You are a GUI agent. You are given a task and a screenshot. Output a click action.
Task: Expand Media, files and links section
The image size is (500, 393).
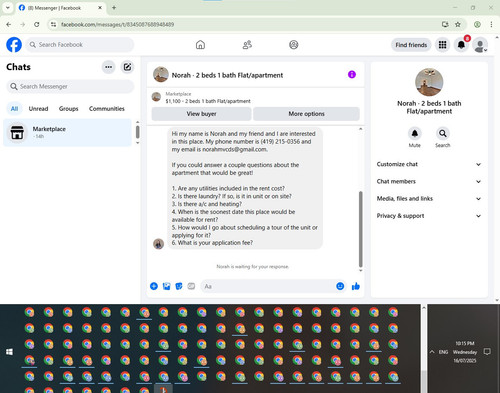tap(429, 199)
